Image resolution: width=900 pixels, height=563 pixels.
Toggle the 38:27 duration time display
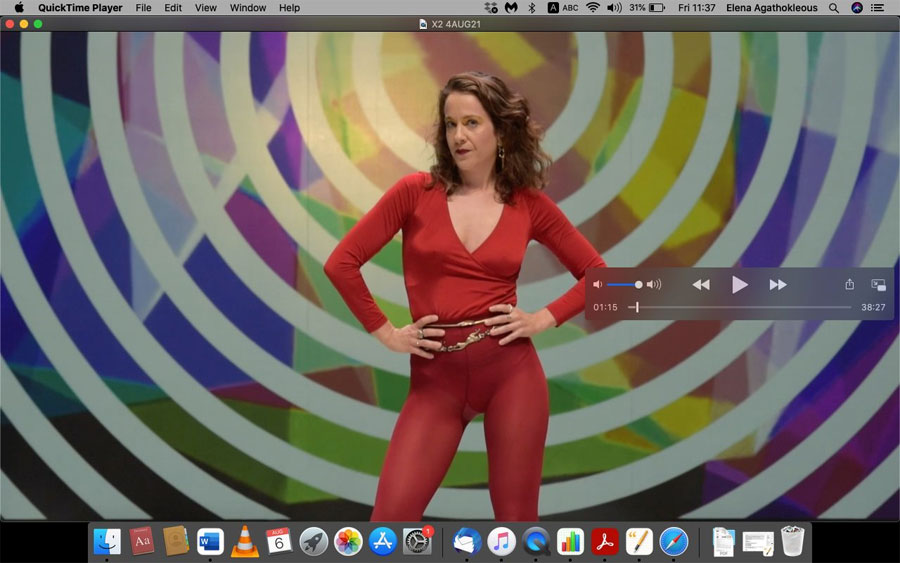[x=873, y=308]
